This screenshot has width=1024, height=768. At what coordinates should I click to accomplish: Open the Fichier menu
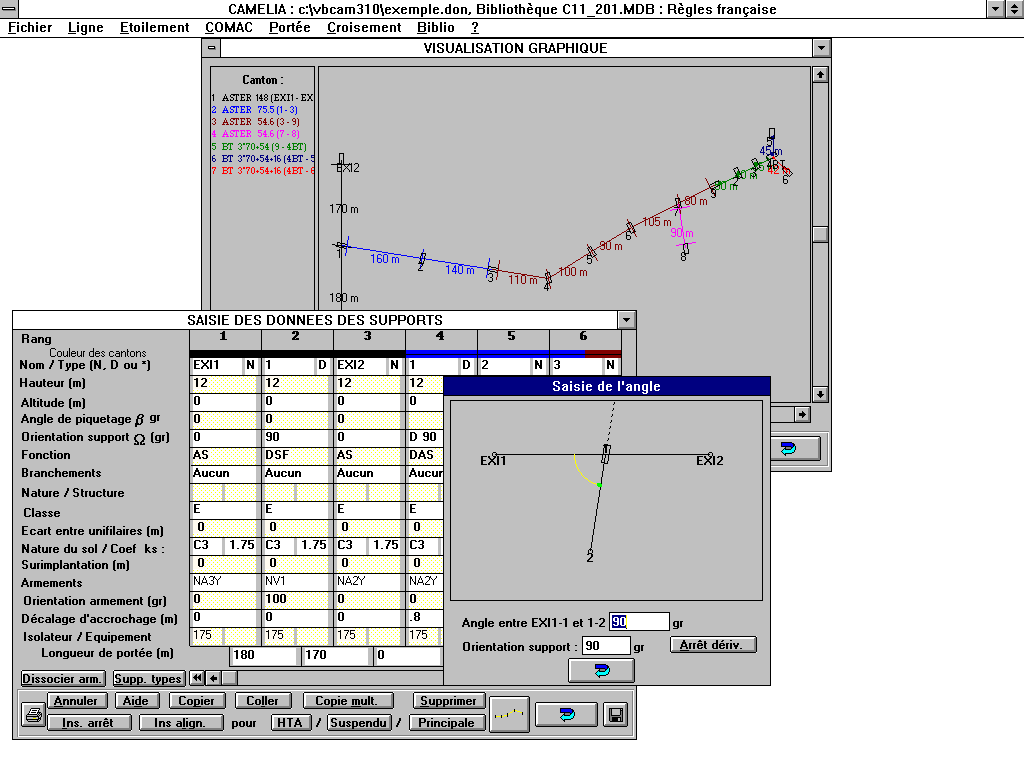pos(30,28)
